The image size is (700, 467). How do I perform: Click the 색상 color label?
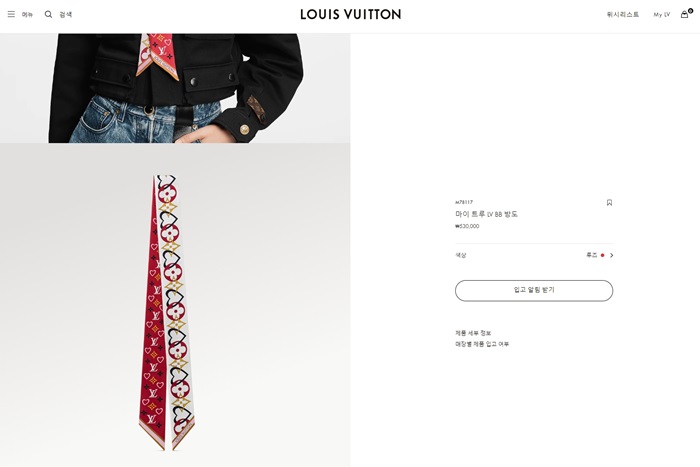[460, 255]
